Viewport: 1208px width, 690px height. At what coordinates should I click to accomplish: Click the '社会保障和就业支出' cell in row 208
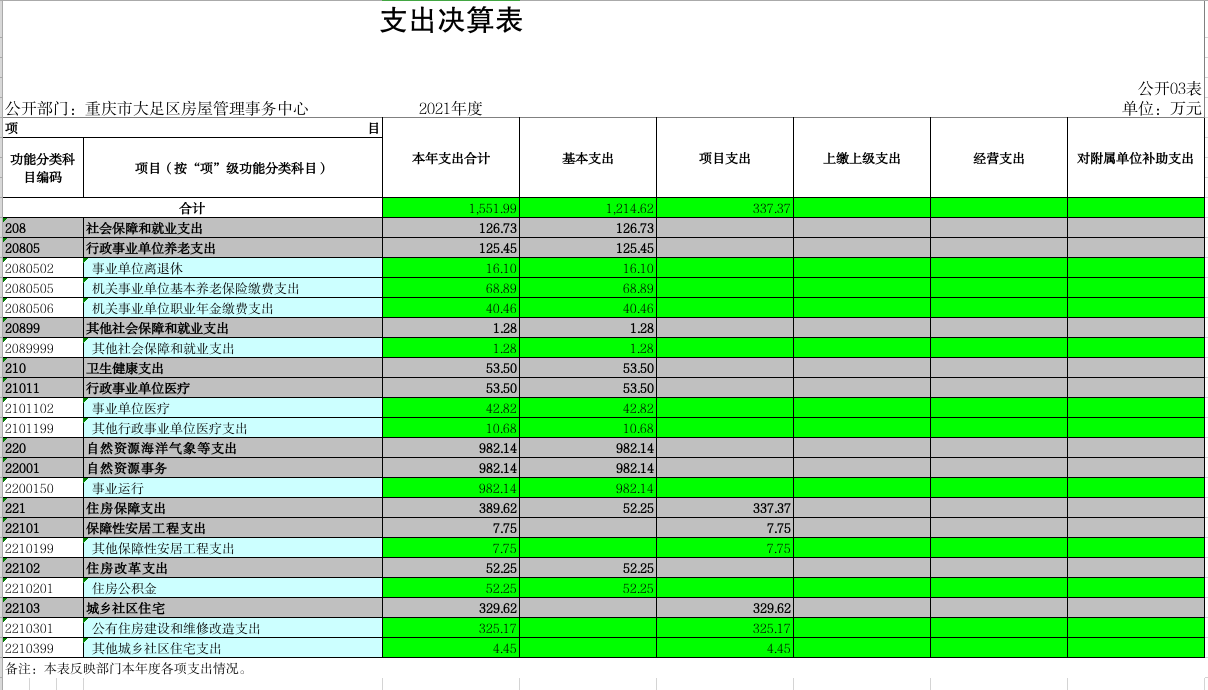(233, 228)
